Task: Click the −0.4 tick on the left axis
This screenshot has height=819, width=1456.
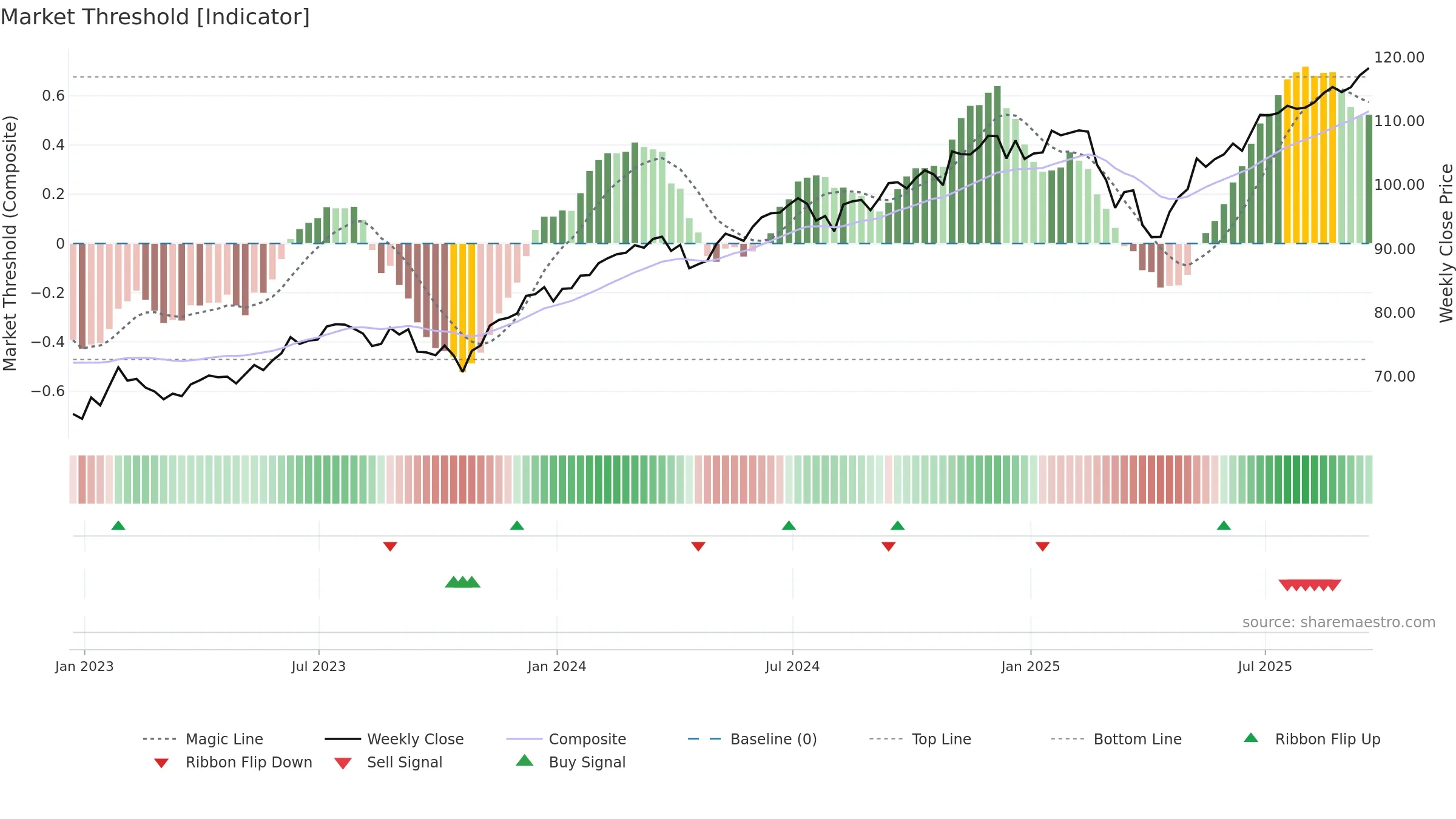Action: point(48,342)
